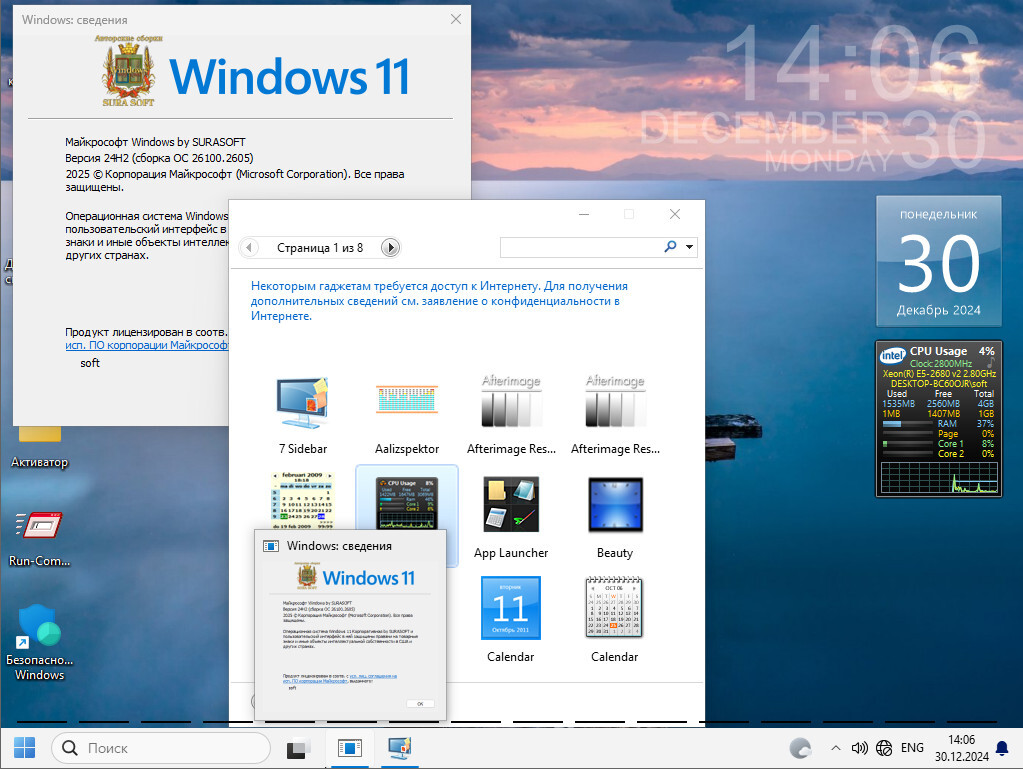Open the Windows Start menu
Screen dimensions: 1023x769
coord(24,747)
